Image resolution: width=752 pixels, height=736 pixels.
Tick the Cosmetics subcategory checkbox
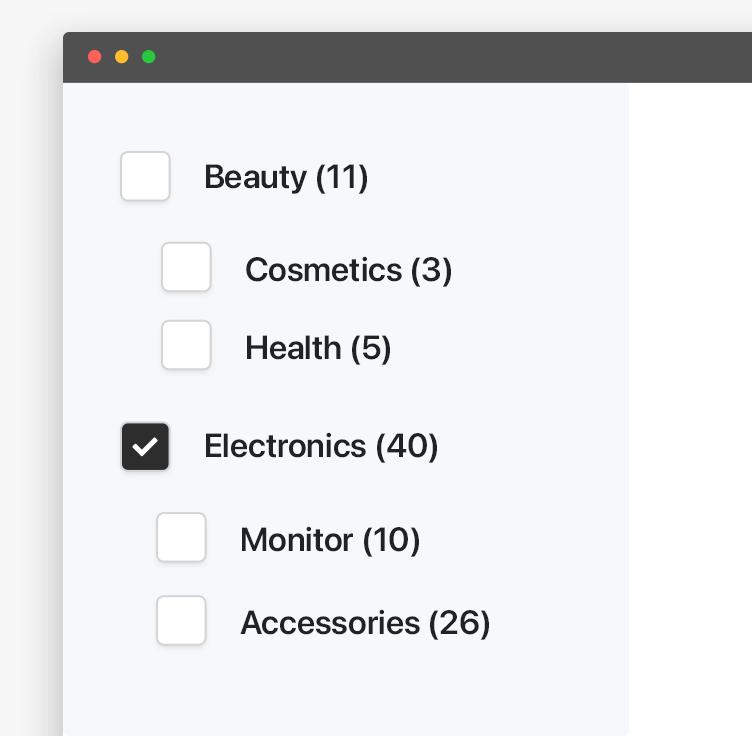pos(186,267)
